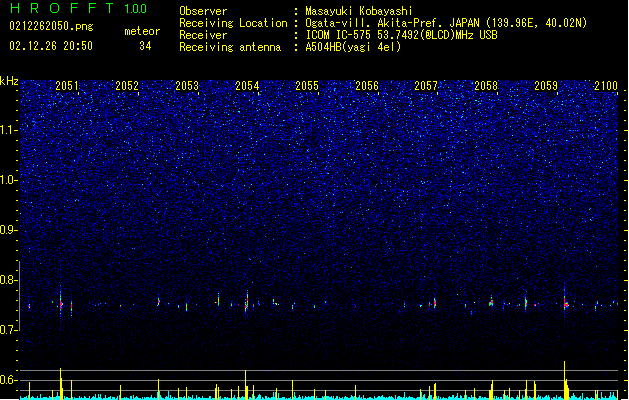Screen dimensions: 629x400
Task: Click the meteor count 34
Action: (x=145, y=46)
